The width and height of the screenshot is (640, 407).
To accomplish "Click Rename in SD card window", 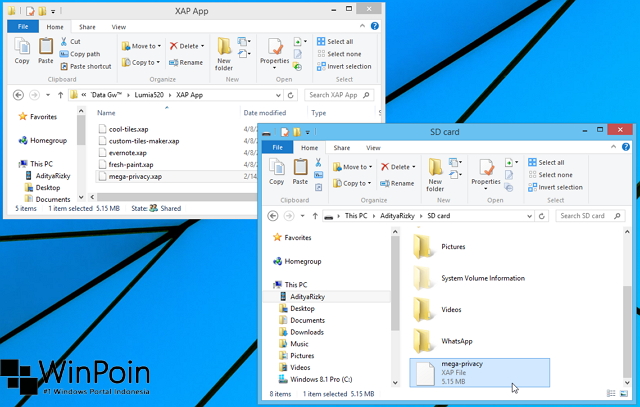I will click(x=397, y=183).
